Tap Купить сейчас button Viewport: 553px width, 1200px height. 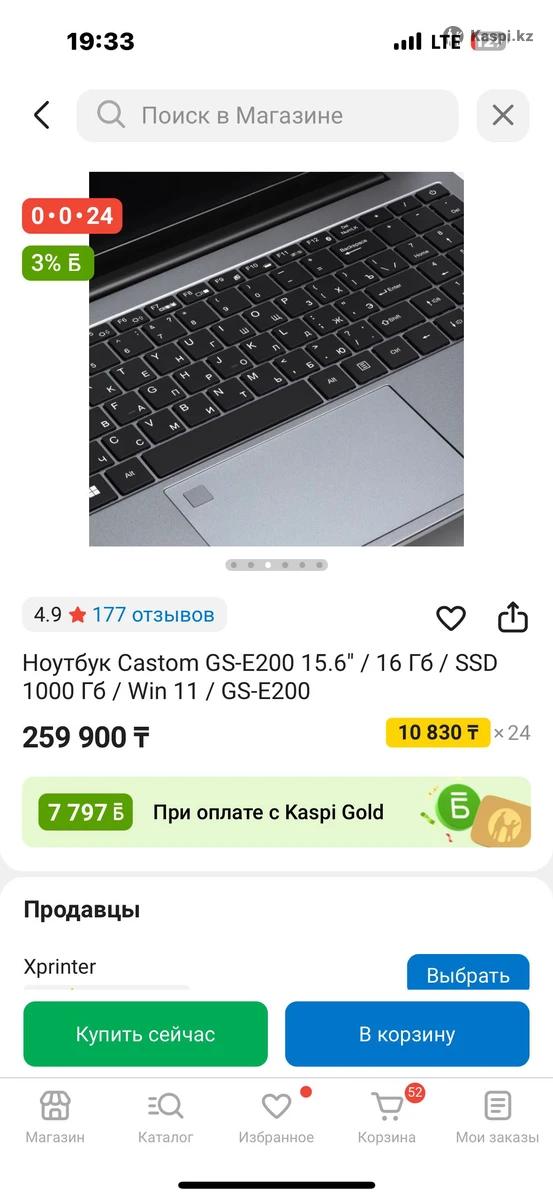pyautogui.click(x=146, y=1034)
